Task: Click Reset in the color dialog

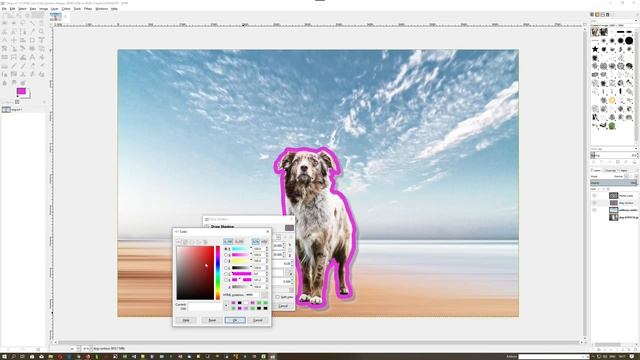Action: 212,320
